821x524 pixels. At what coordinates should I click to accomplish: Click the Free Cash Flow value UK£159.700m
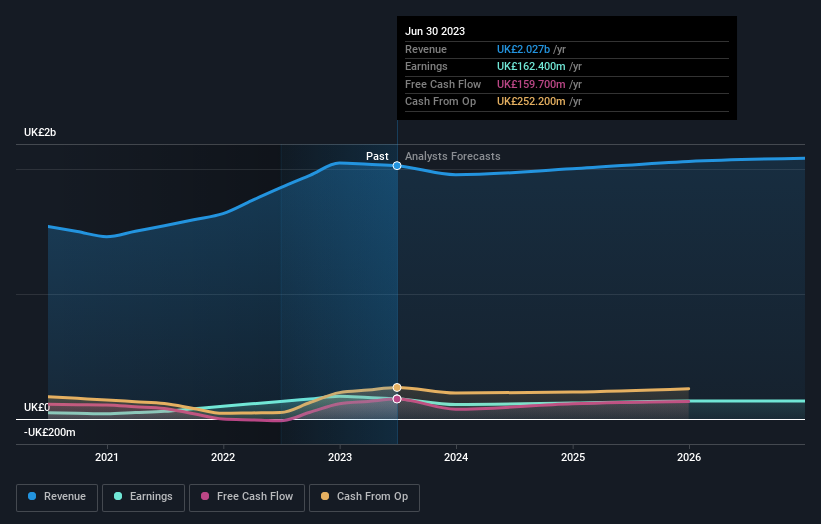tap(531, 84)
